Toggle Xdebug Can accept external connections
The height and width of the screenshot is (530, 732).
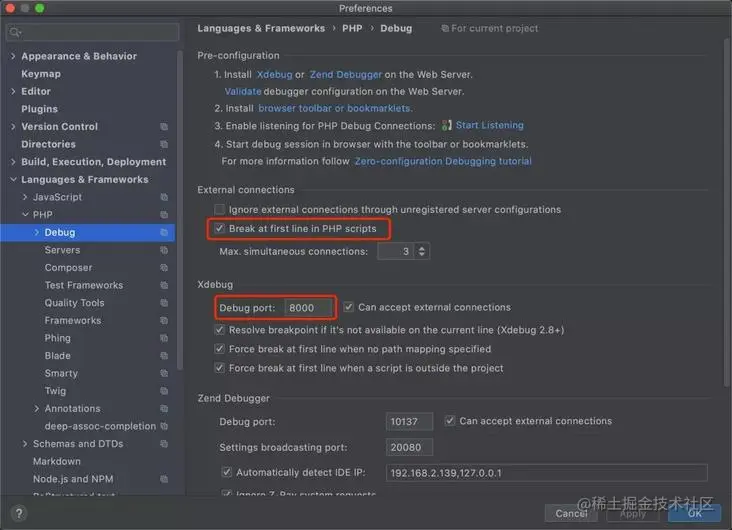pos(348,307)
